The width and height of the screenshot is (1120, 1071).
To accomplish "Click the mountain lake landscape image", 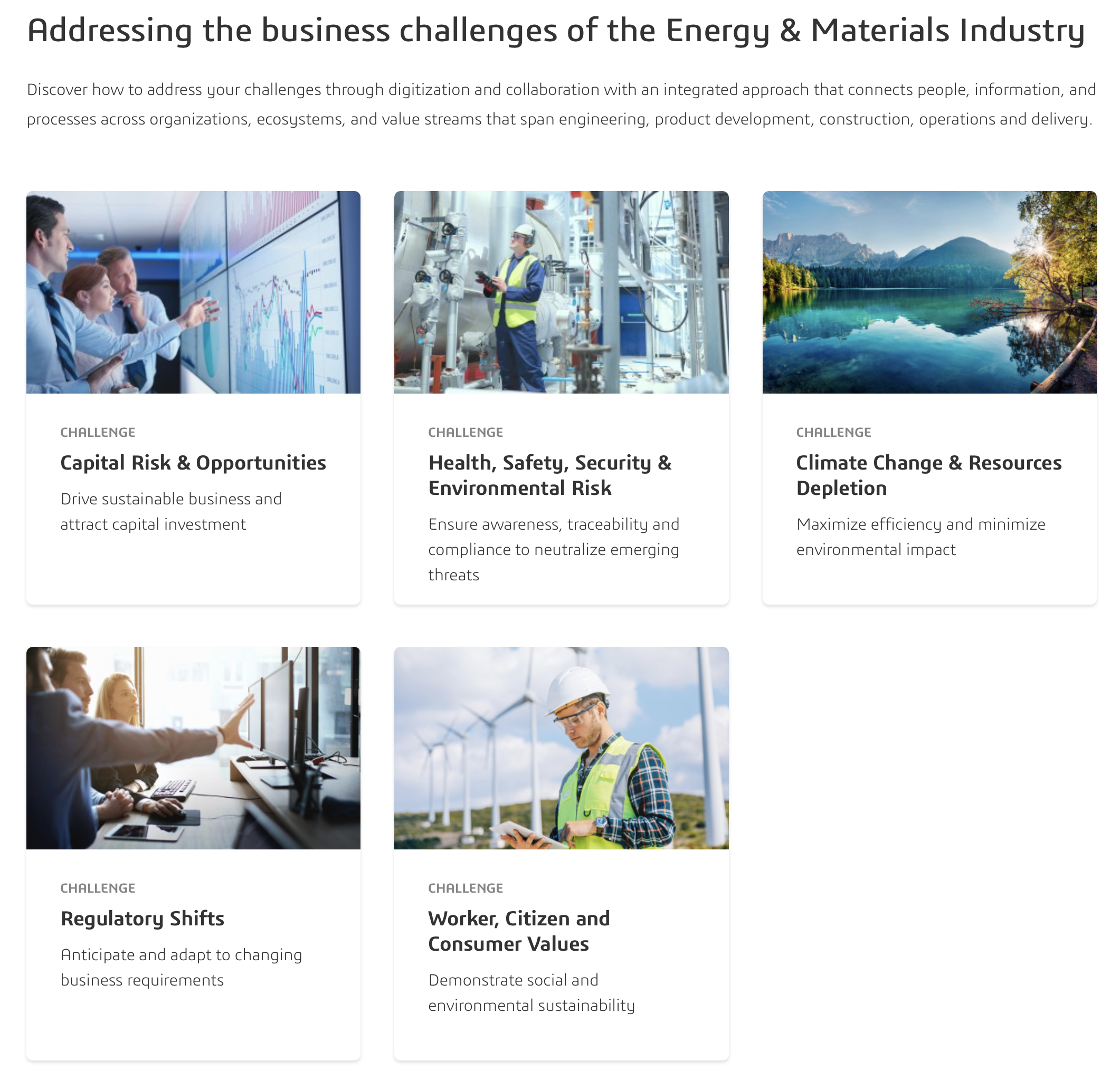I will point(928,292).
